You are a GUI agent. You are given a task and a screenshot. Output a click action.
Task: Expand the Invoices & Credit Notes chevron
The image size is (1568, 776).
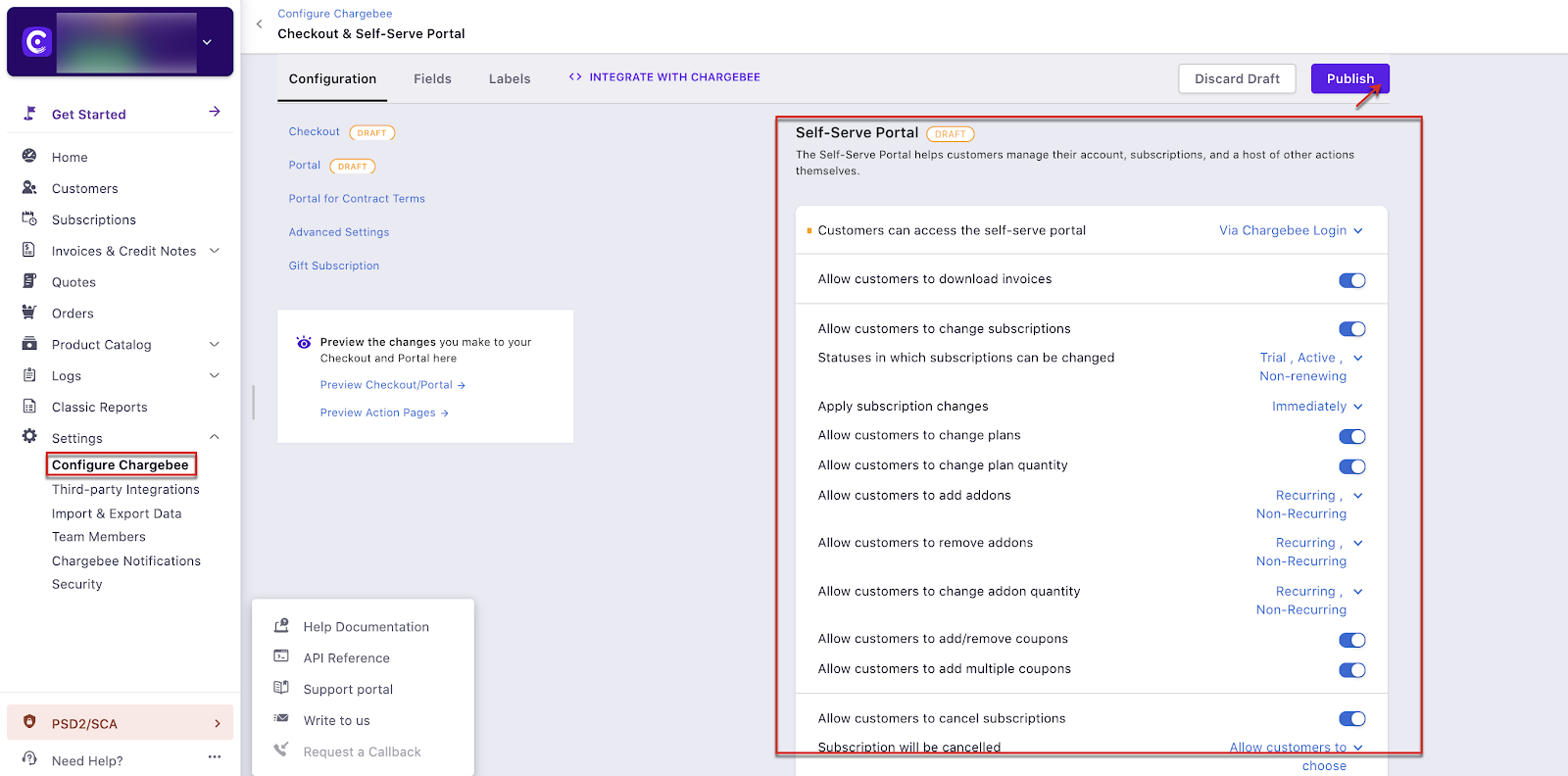point(215,251)
